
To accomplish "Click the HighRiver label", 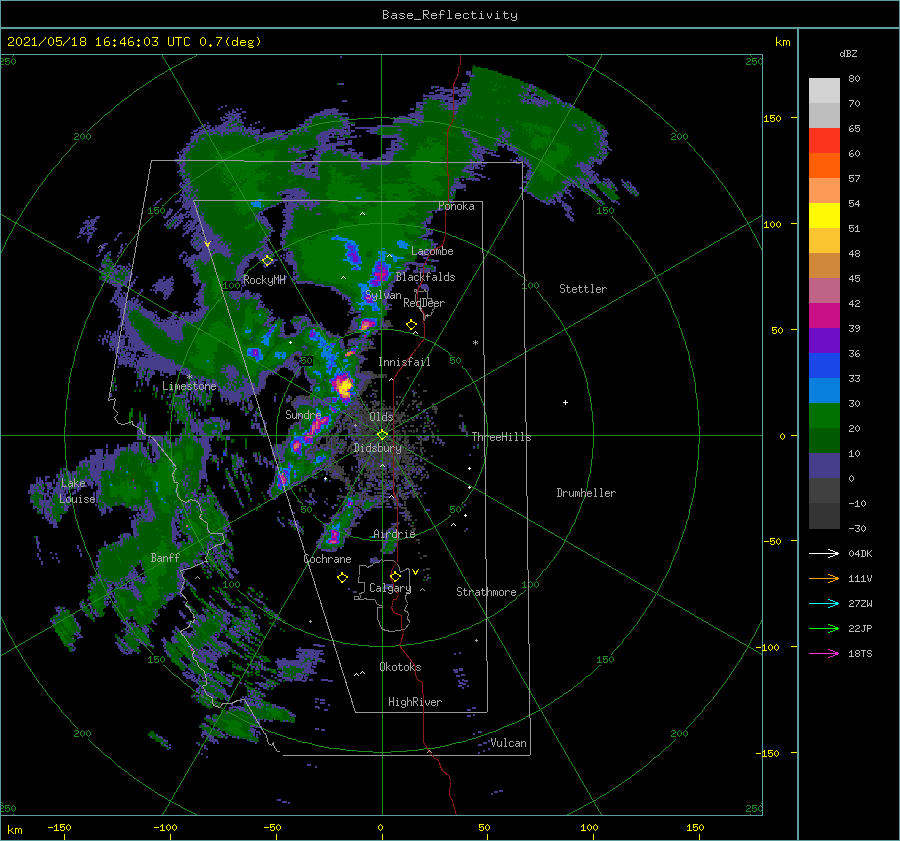I will pos(415,702).
